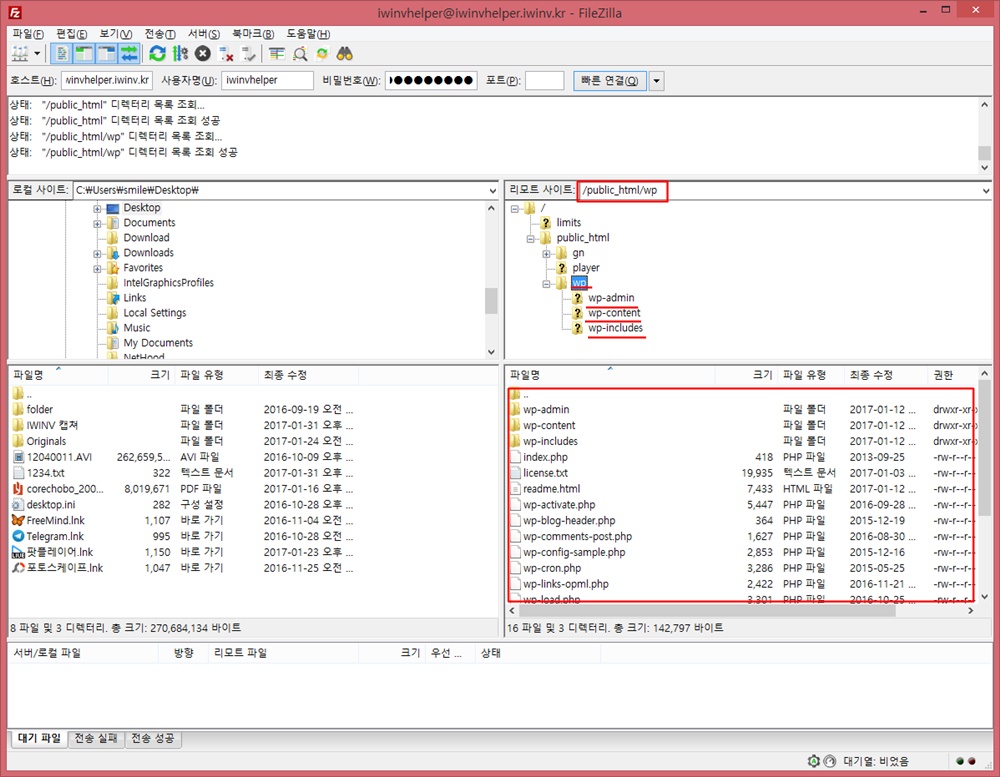Expand the Downloads node in local tree
Viewport: 1000px width, 777px height.
tap(97, 253)
